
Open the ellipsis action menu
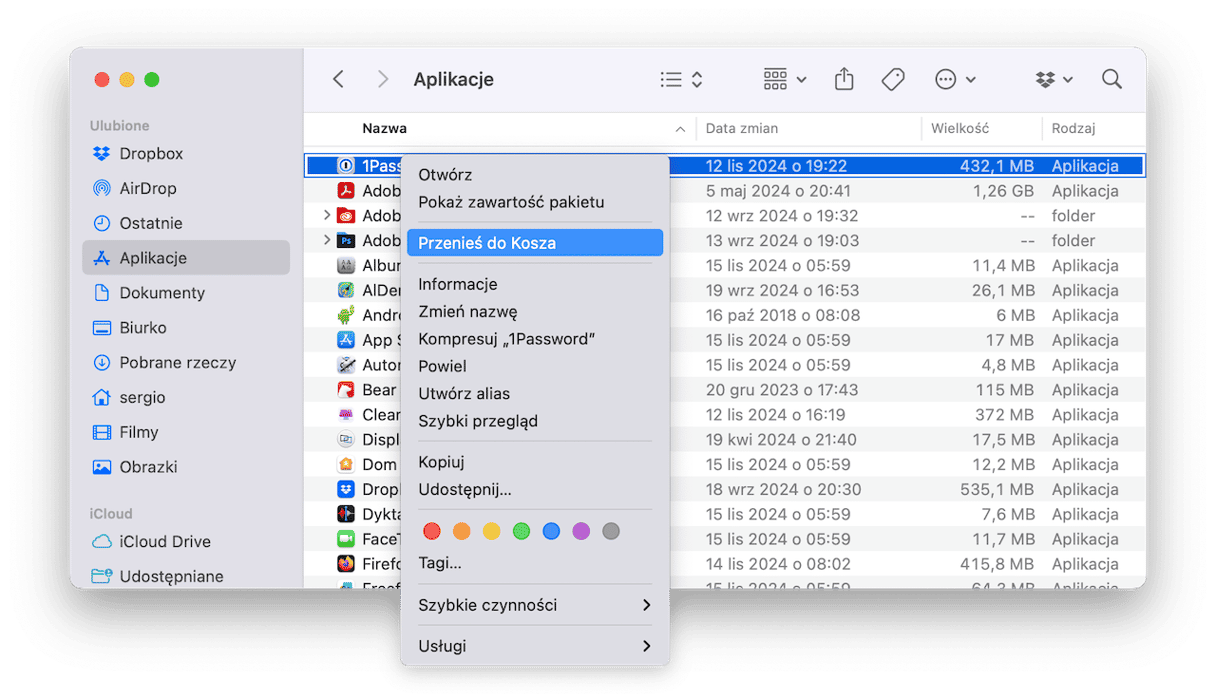955,79
